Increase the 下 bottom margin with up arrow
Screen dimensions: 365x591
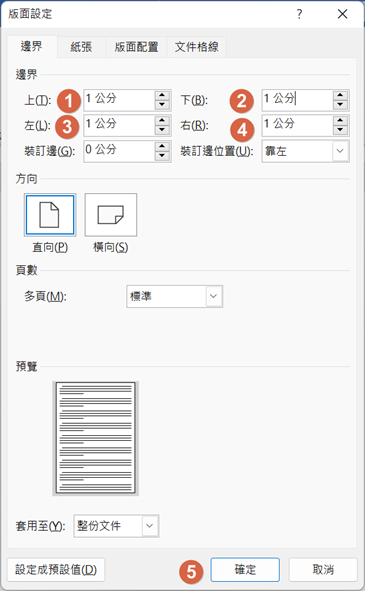click(x=340, y=95)
